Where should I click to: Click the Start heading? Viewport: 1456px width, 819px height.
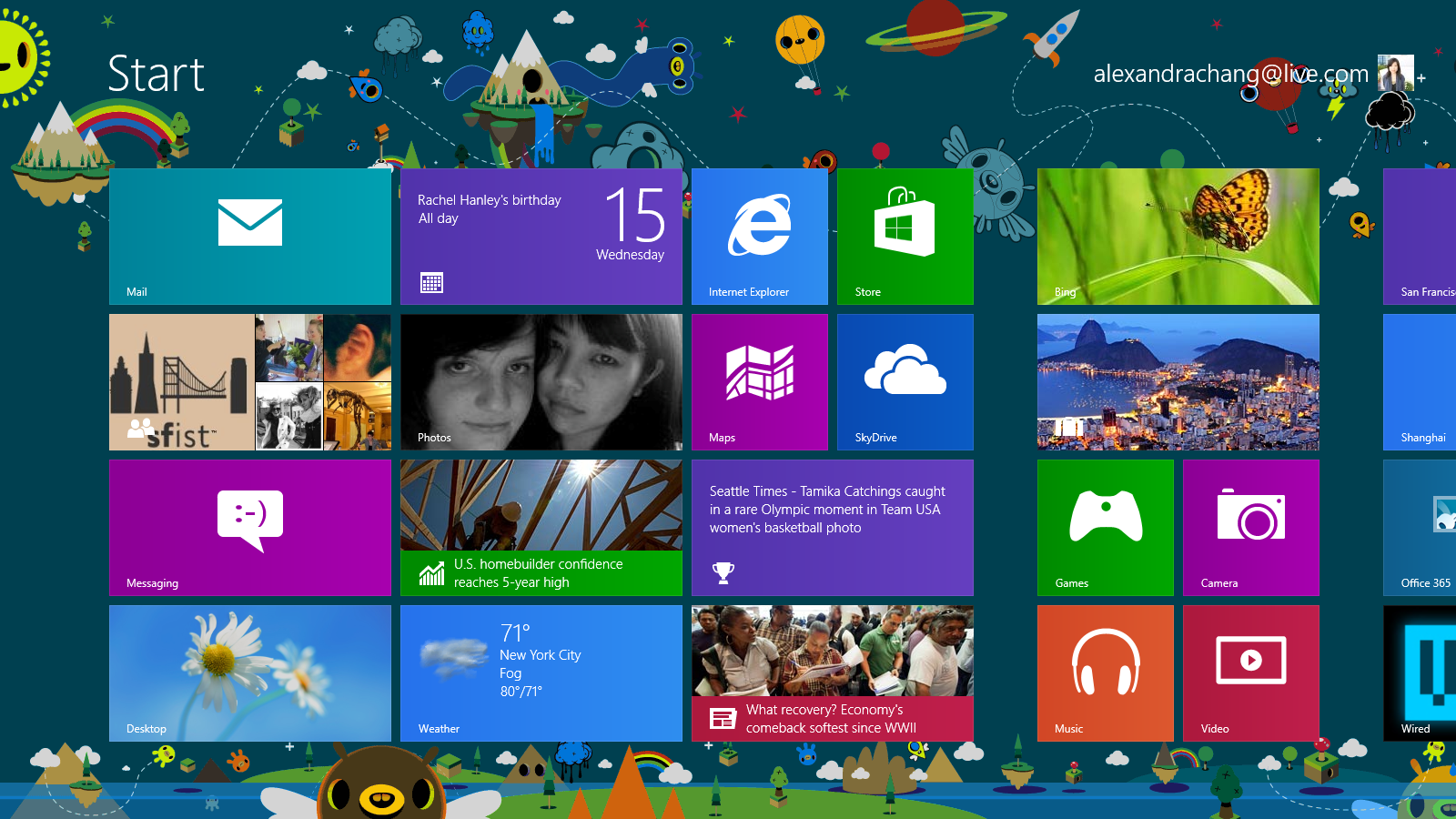click(156, 74)
